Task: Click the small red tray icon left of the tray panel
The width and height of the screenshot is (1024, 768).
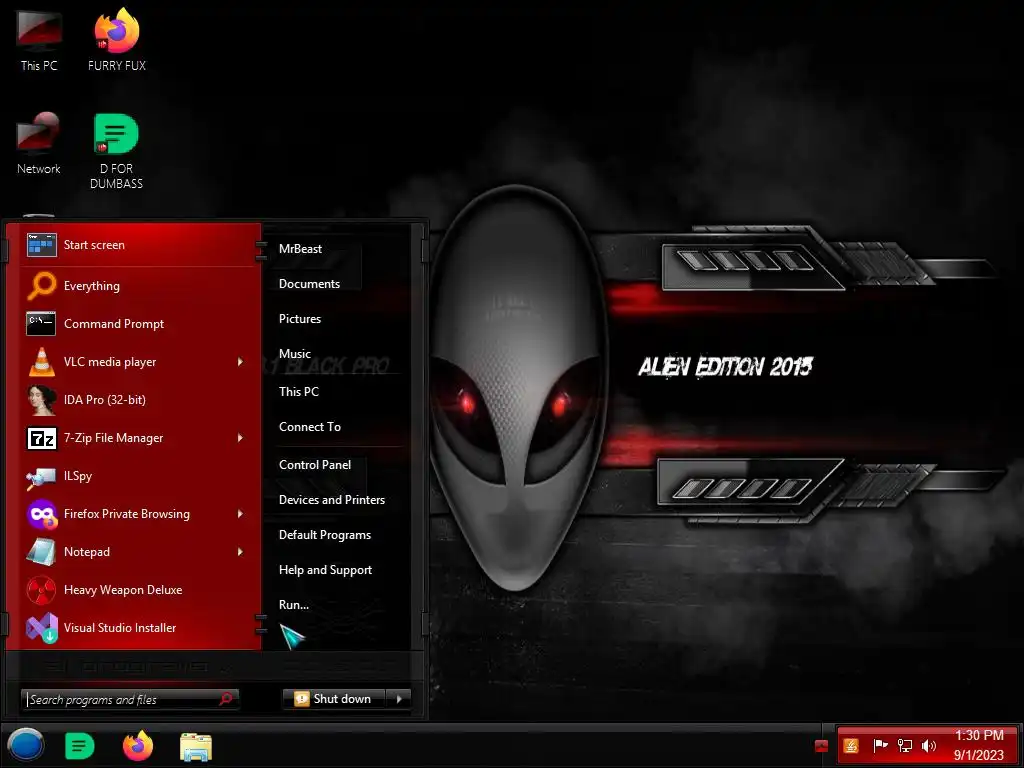Action: click(x=821, y=746)
